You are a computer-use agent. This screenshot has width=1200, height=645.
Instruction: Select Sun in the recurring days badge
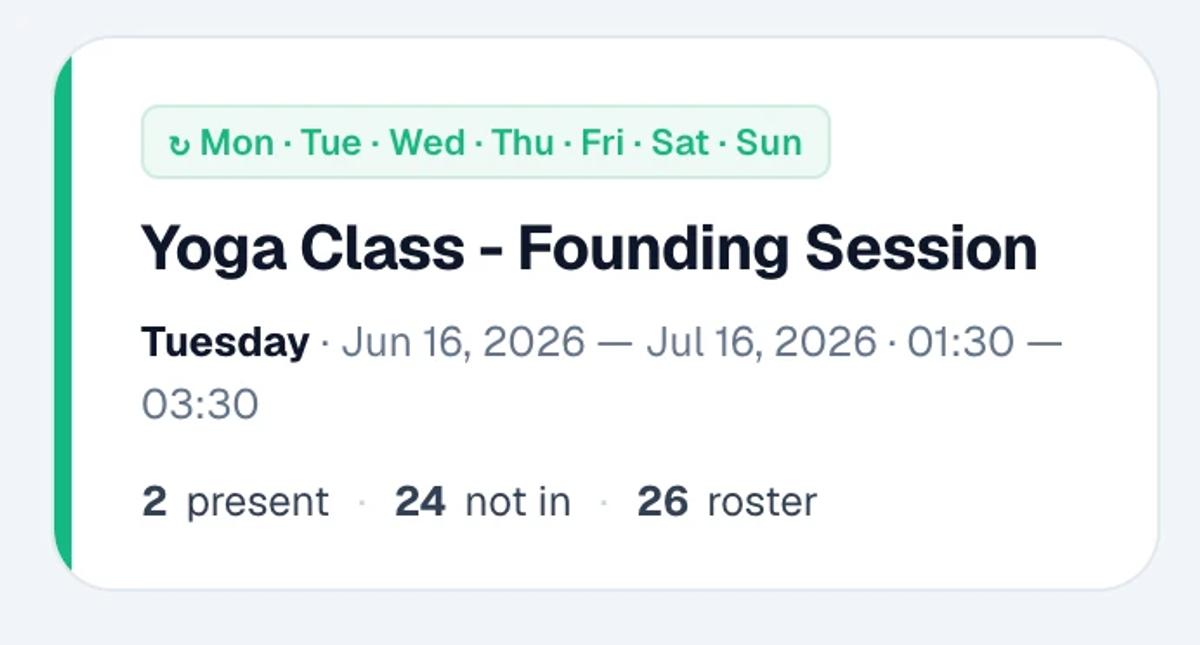click(769, 143)
